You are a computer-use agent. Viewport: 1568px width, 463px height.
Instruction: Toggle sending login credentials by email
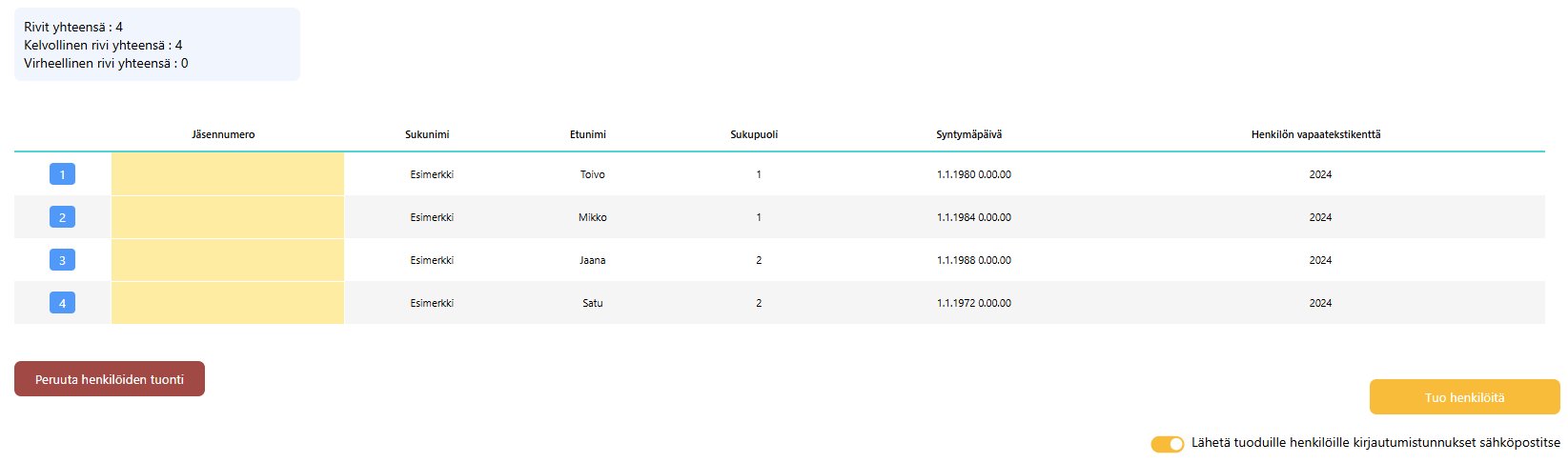coord(1167,444)
